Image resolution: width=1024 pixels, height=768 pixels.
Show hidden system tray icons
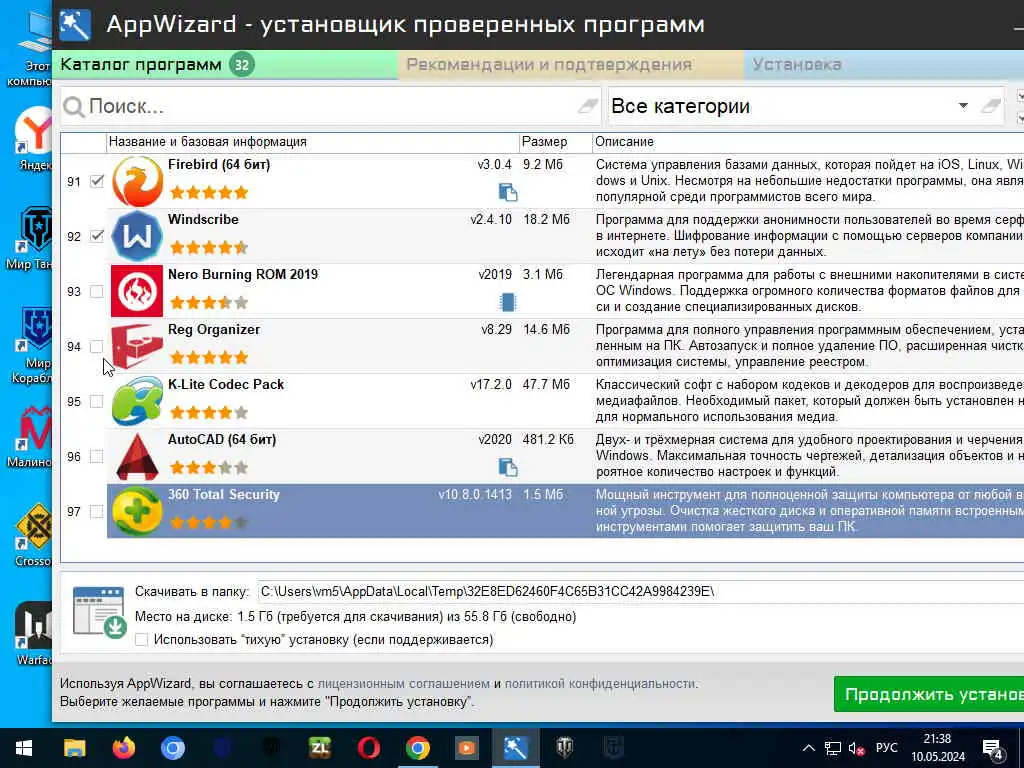click(808, 748)
